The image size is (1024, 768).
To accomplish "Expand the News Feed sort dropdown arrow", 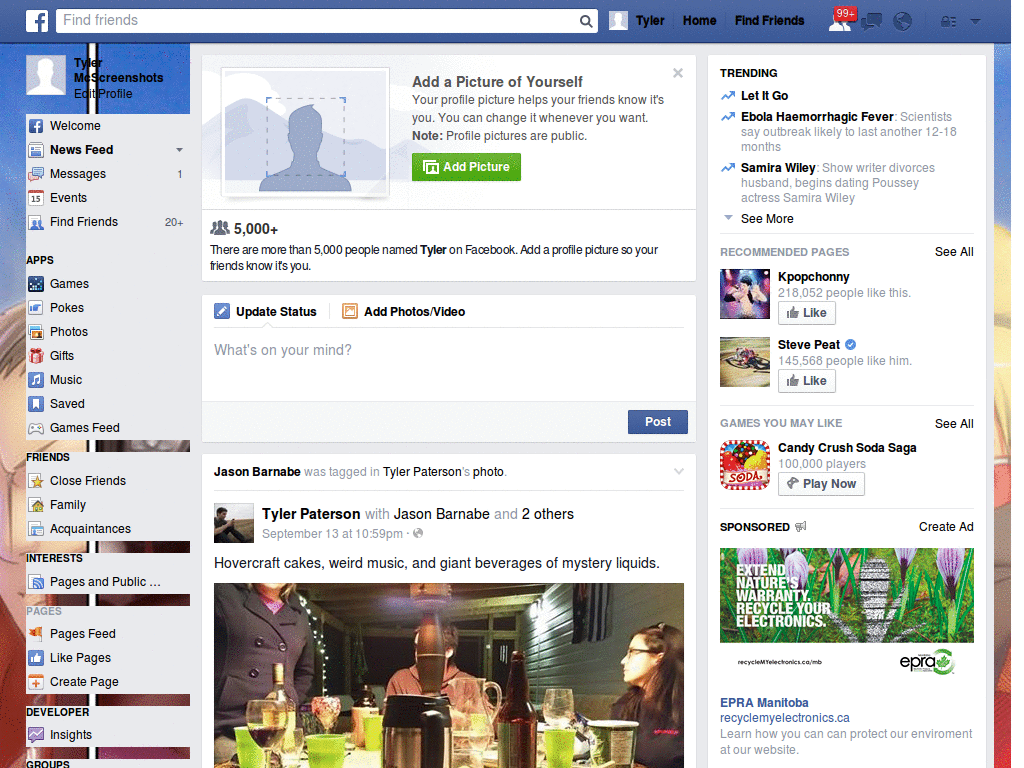I will (179, 150).
